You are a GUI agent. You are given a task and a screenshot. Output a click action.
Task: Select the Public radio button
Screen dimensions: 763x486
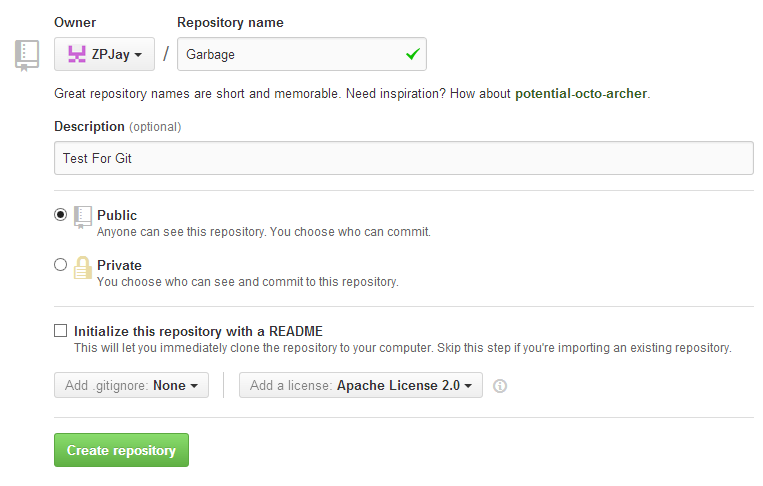click(61, 215)
